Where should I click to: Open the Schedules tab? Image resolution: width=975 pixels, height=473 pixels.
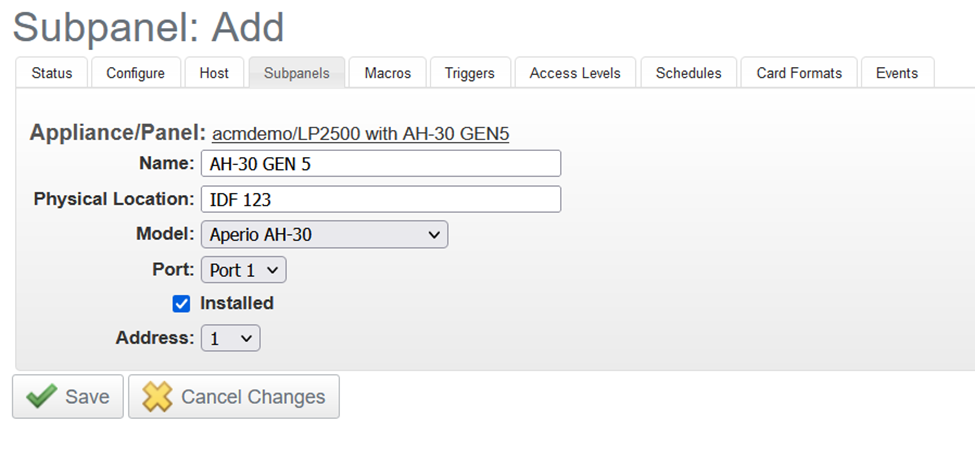click(x=688, y=73)
